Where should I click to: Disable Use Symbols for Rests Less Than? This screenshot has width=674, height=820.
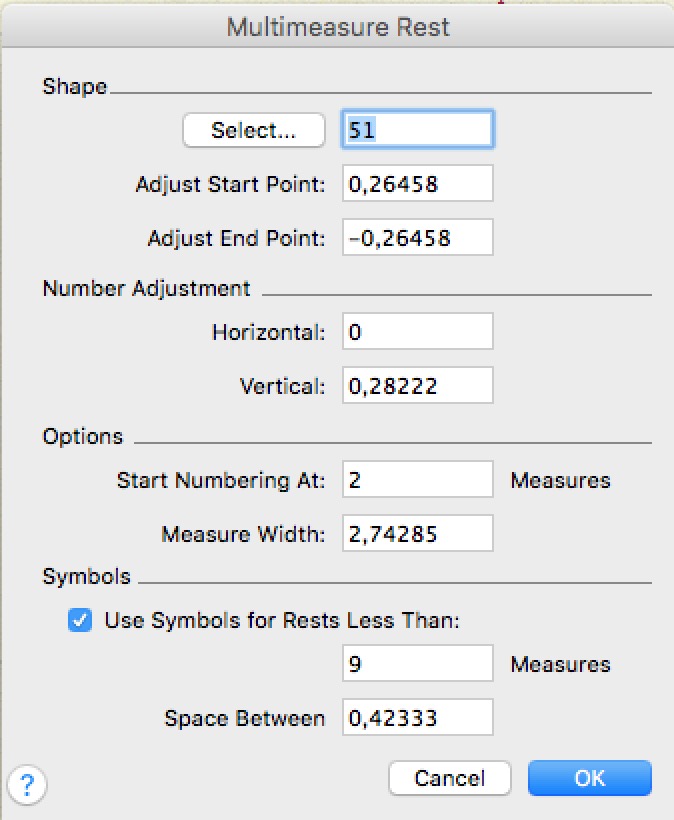click(x=80, y=621)
